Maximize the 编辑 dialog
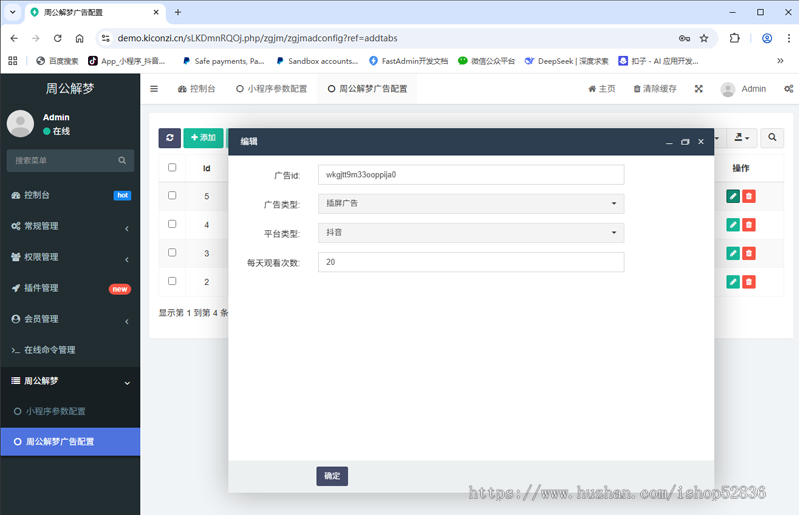The width and height of the screenshot is (799, 515). pos(685,142)
